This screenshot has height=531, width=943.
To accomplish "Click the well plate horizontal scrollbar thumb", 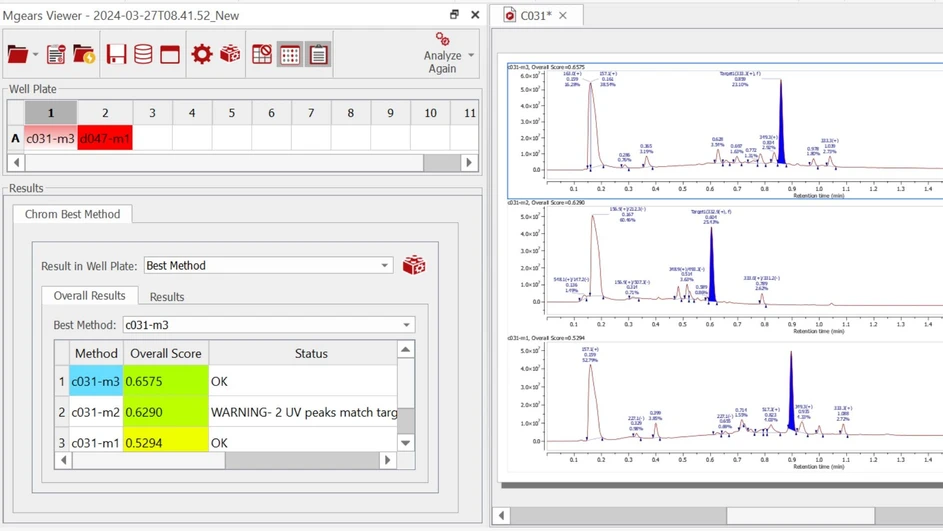I will [x=441, y=162].
